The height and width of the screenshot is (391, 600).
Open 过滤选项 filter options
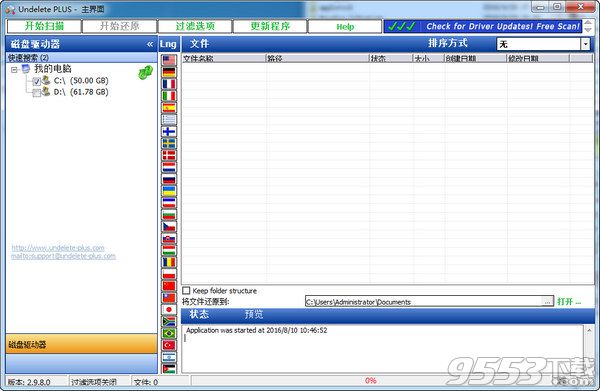point(195,26)
